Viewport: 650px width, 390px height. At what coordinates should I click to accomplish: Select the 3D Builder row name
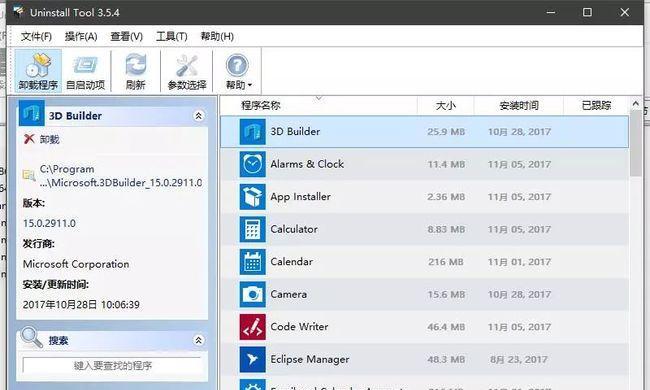295,131
